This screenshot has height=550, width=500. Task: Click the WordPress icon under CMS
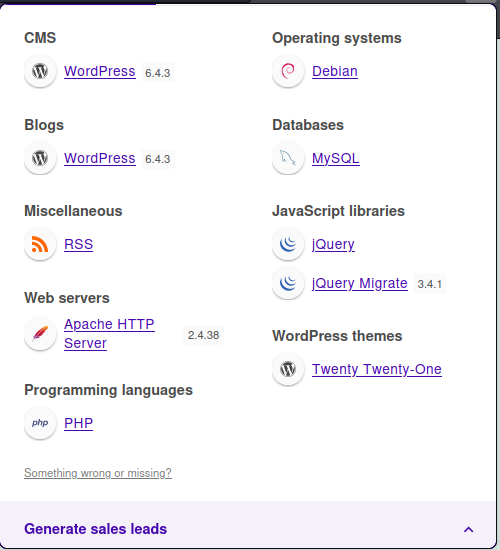[40, 71]
